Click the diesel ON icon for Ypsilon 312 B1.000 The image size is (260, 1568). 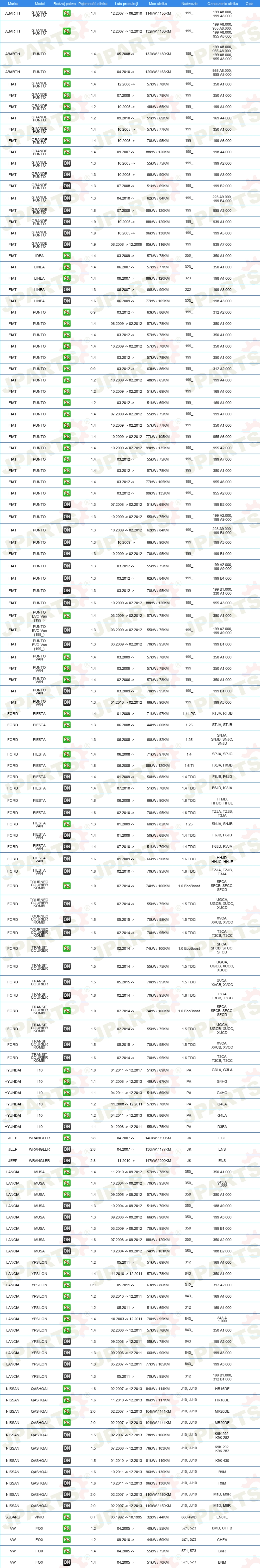pos(67,1376)
